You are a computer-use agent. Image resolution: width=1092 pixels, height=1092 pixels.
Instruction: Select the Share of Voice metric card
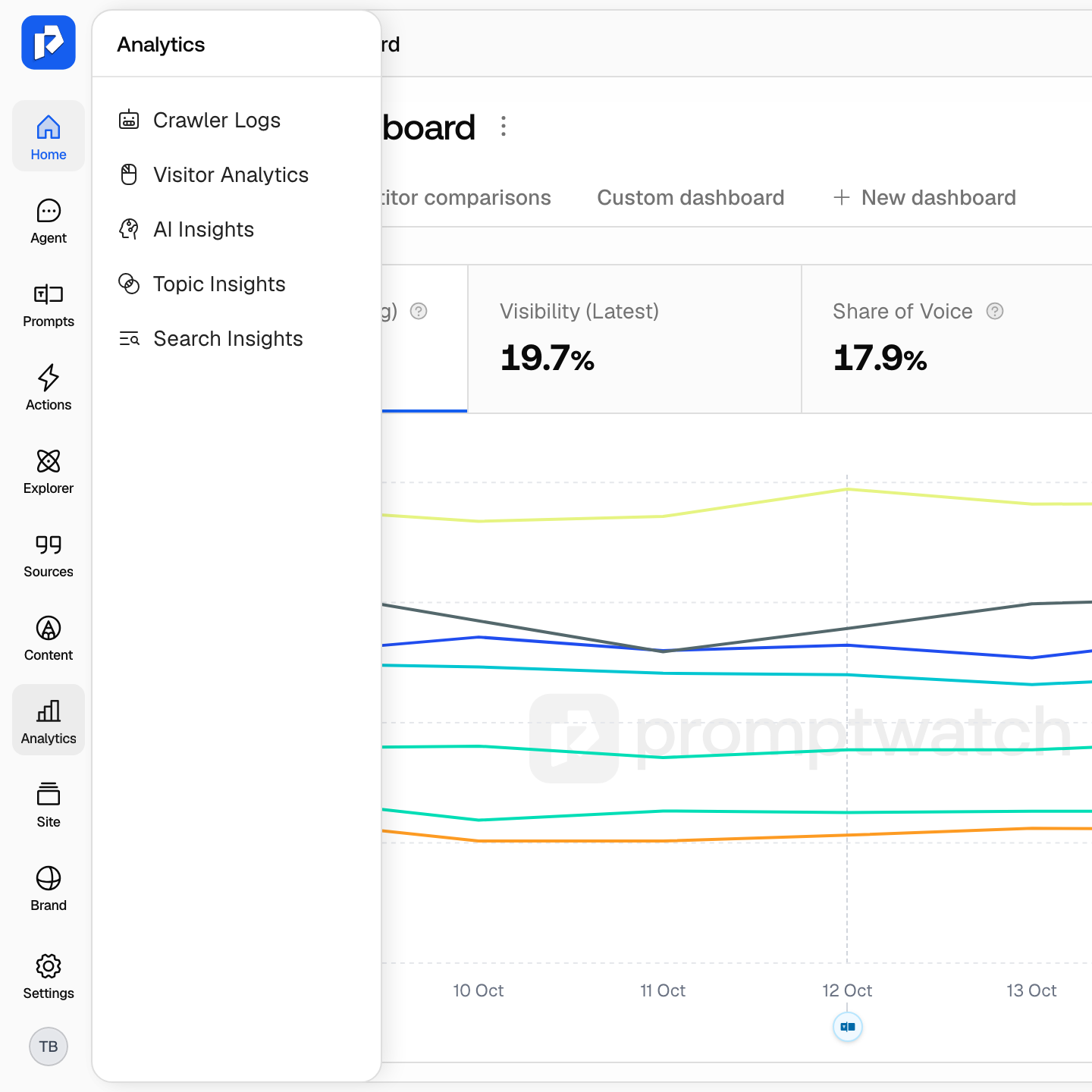947,339
